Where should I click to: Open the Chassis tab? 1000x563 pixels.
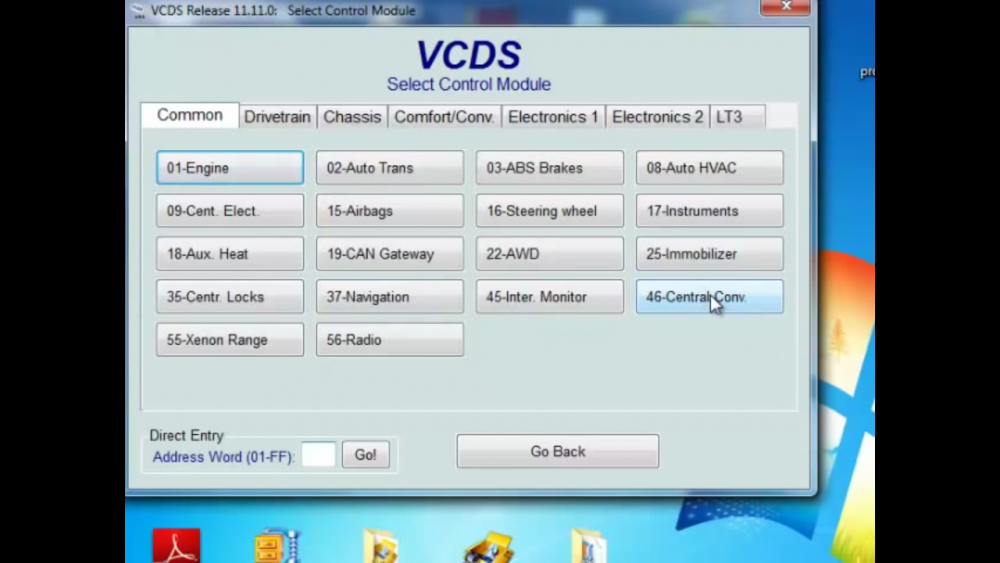pyautogui.click(x=352, y=117)
